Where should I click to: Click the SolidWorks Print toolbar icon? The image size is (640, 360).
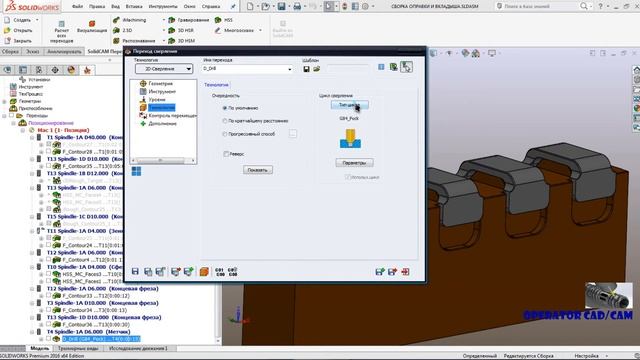(x=297, y=6)
